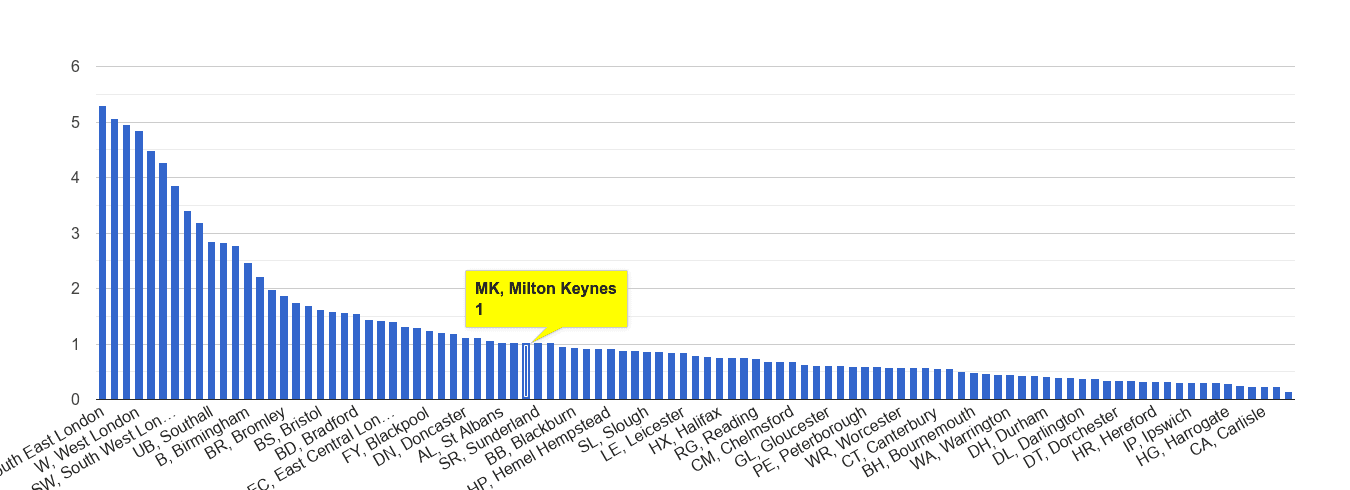Image resolution: width=1350 pixels, height=490 pixels.
Task: Click the BD, Bradford axis label
Action: click(319, 433)
